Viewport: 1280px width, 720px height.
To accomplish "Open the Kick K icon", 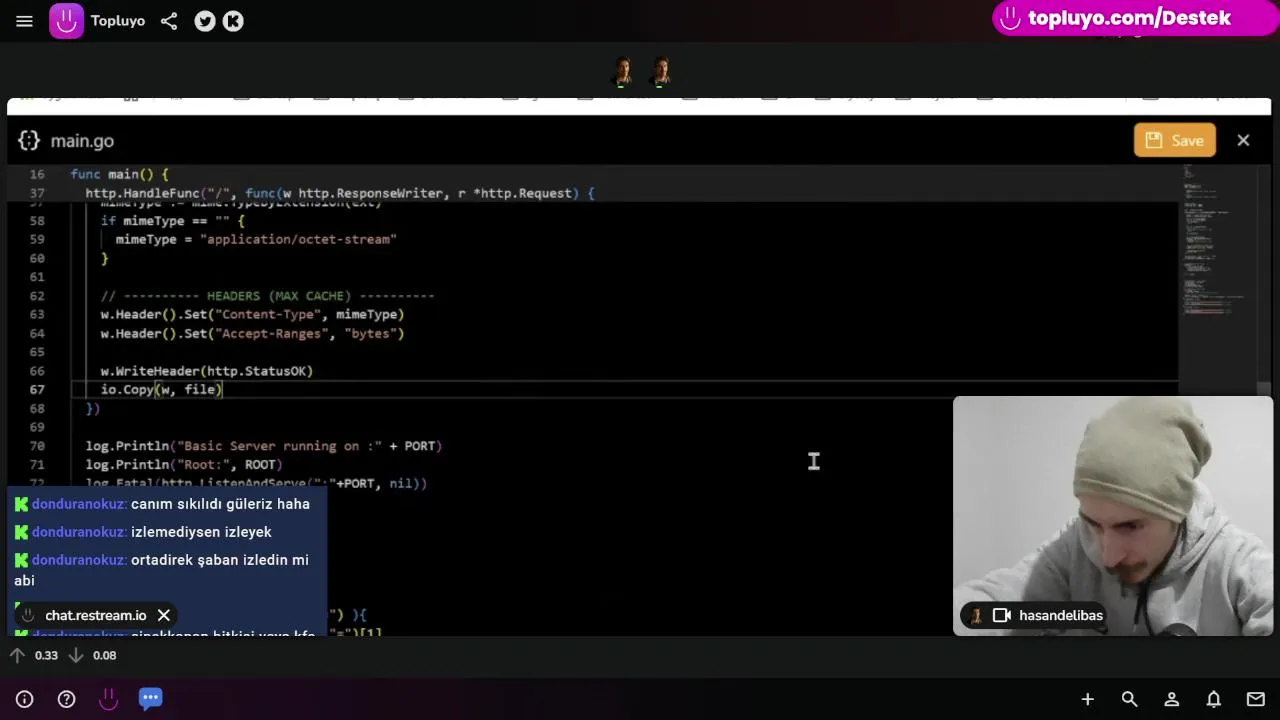I will point(233,21).
